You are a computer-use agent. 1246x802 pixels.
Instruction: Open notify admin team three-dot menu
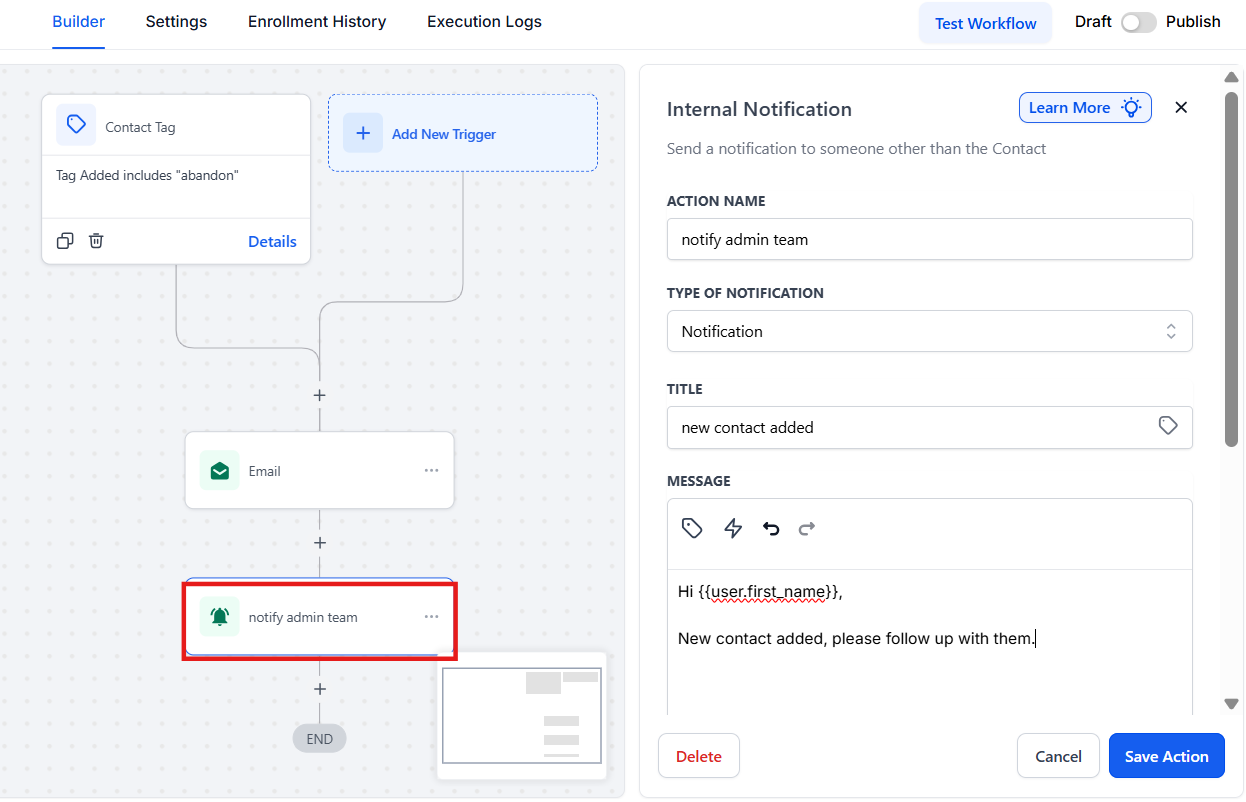(x=431, y=617)
